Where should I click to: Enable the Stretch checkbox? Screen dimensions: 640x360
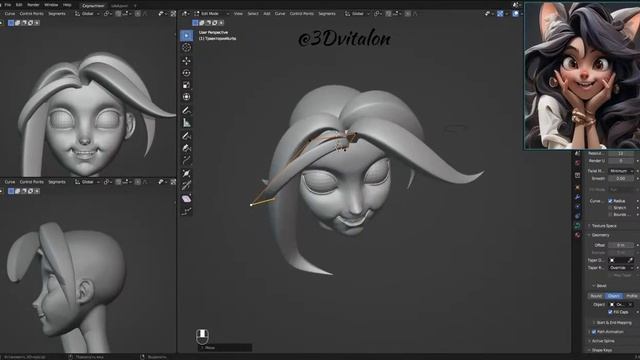[611, 208]
